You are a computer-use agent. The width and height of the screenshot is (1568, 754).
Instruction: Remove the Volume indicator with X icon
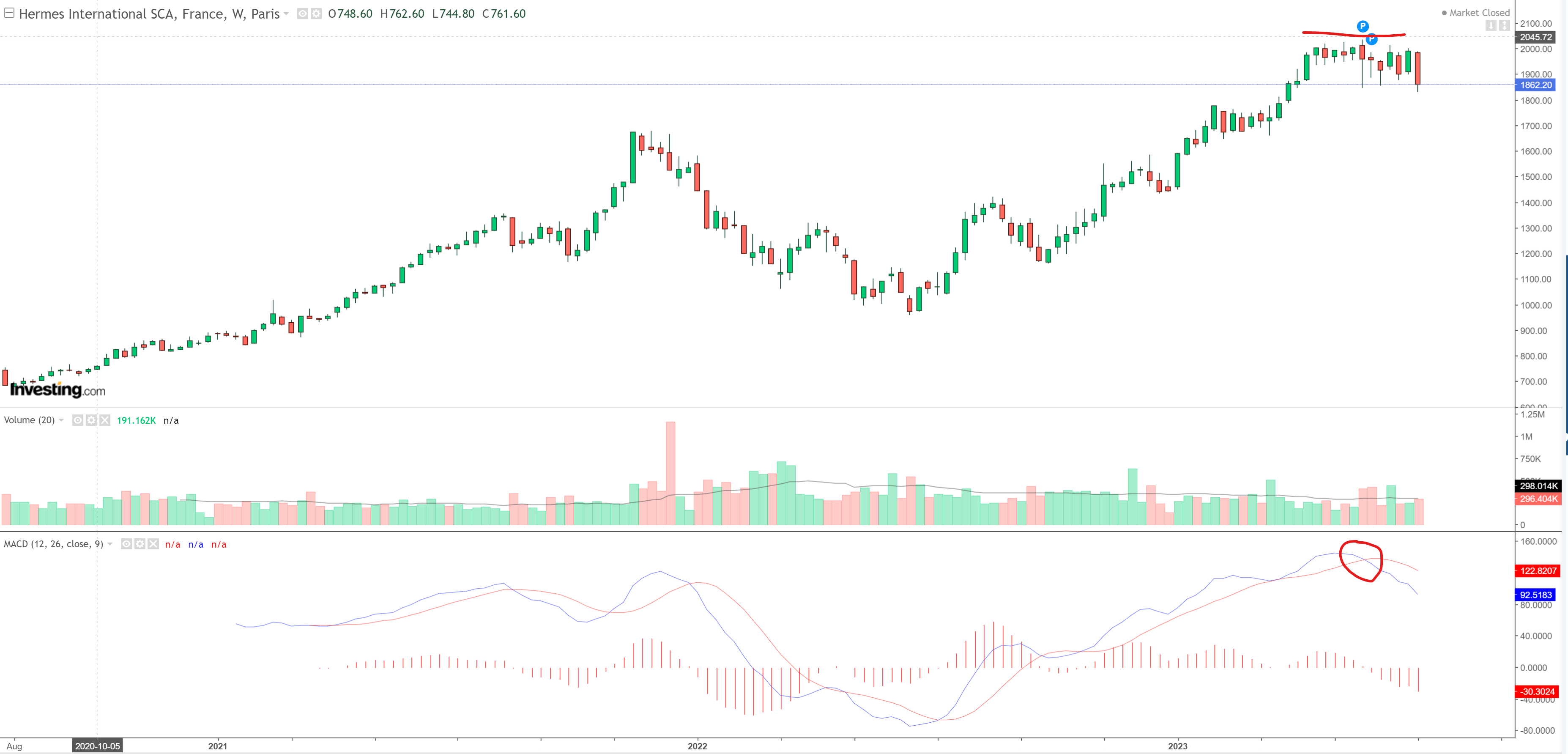[105, 420]
